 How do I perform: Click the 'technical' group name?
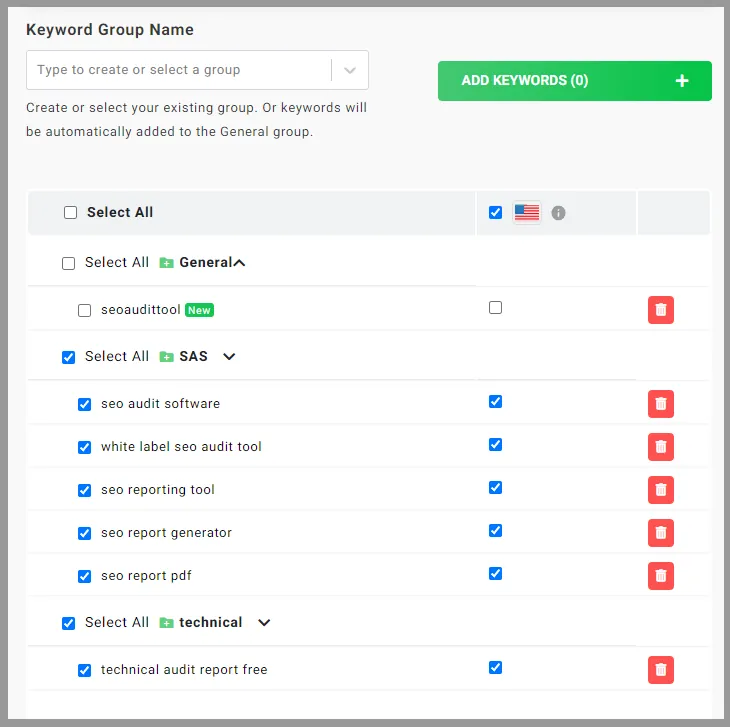coord(210,622)
